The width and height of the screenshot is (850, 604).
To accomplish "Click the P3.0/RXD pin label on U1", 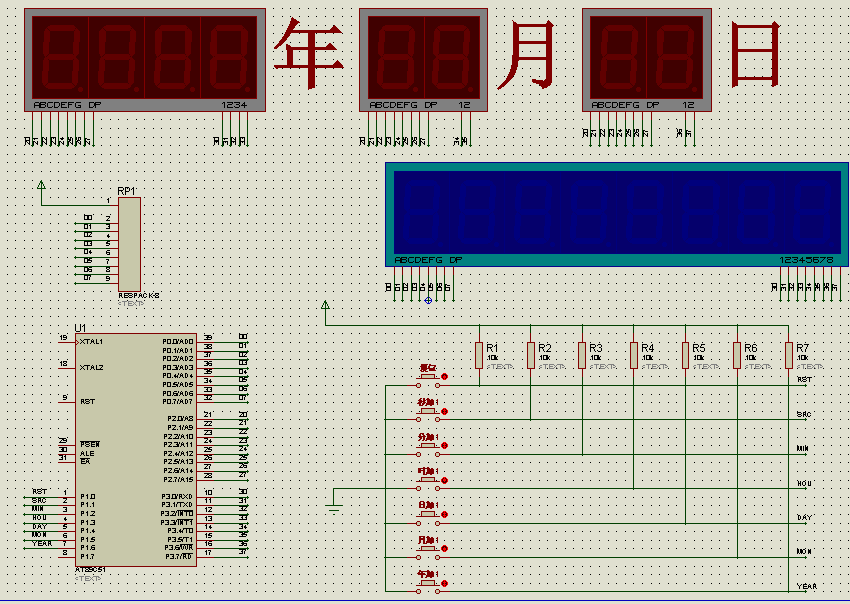I will point(177,496).
